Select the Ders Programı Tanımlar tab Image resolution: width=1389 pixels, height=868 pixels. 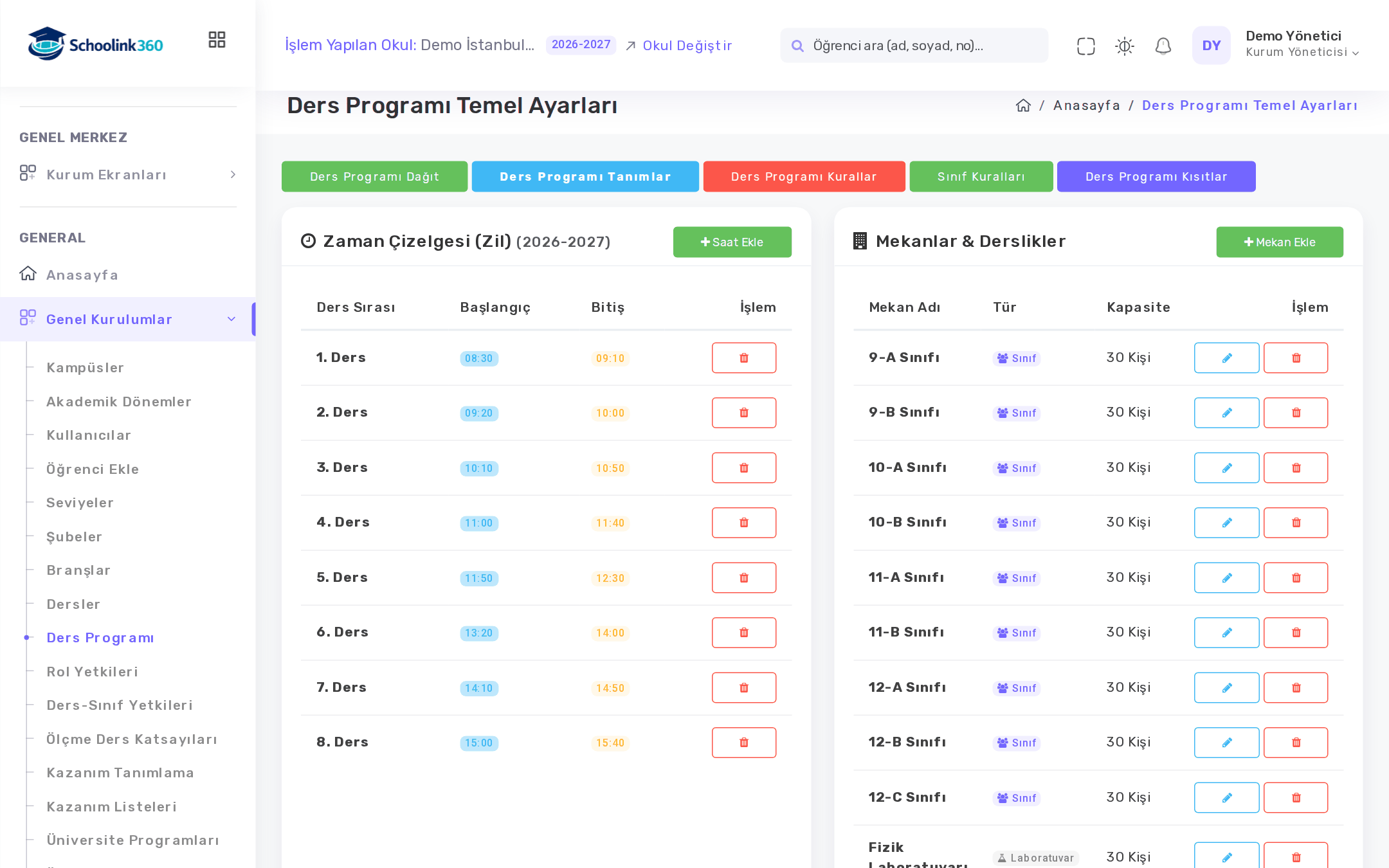coord(585,177)
